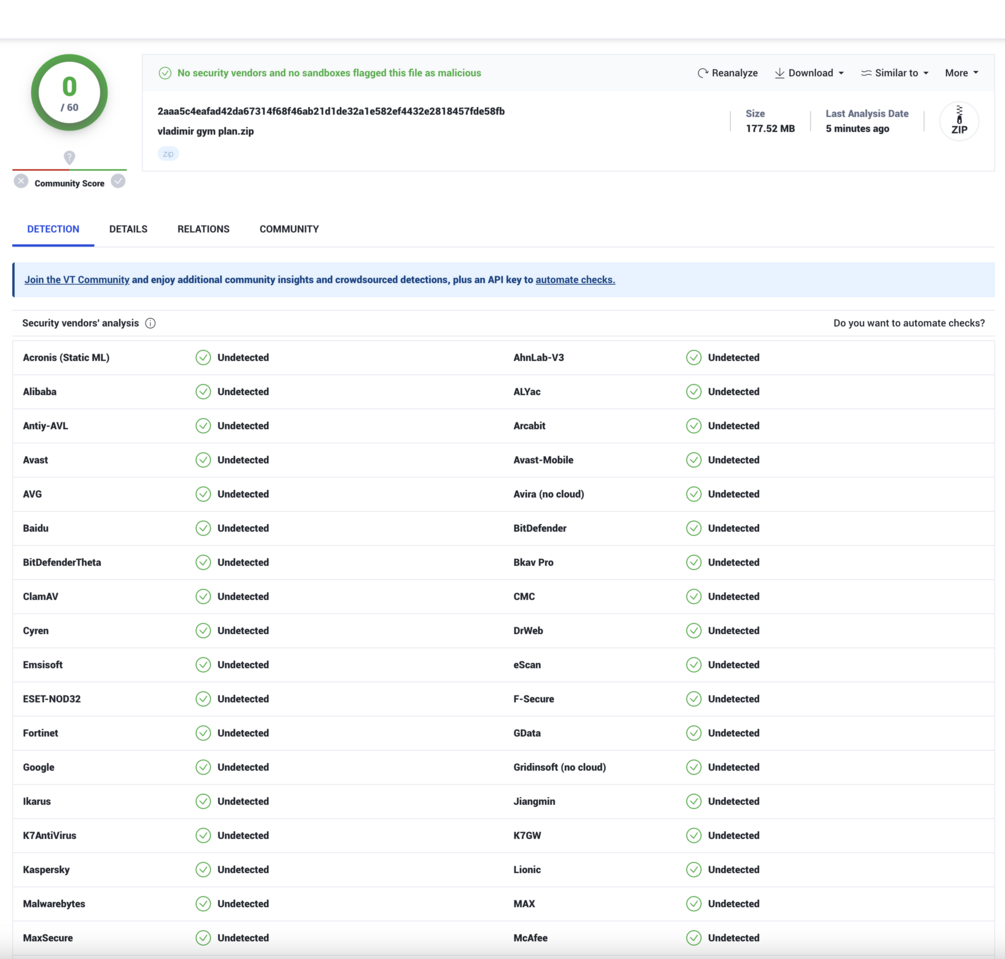This screenshot has width=1005, height=959.
Task: Click the 177.52 MB size value
Action: pos(770,129)
